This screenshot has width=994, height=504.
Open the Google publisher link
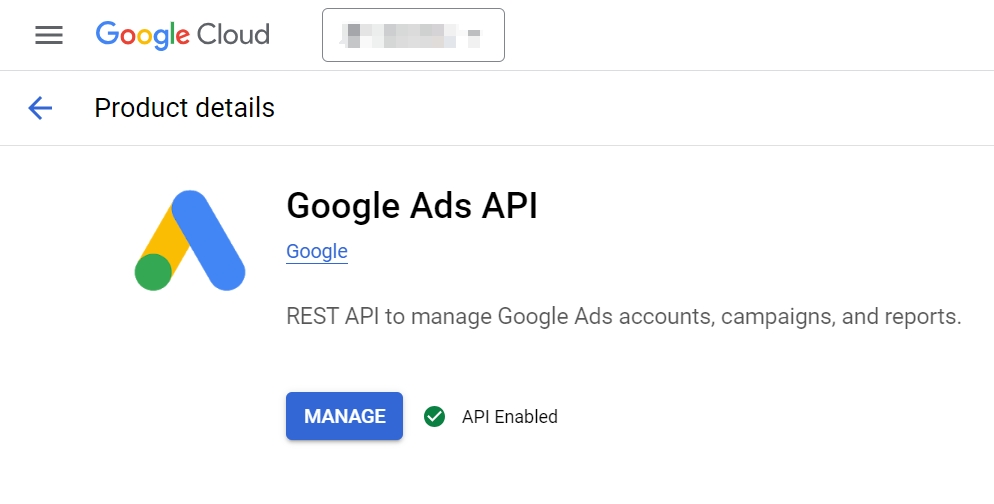point(316,251)
